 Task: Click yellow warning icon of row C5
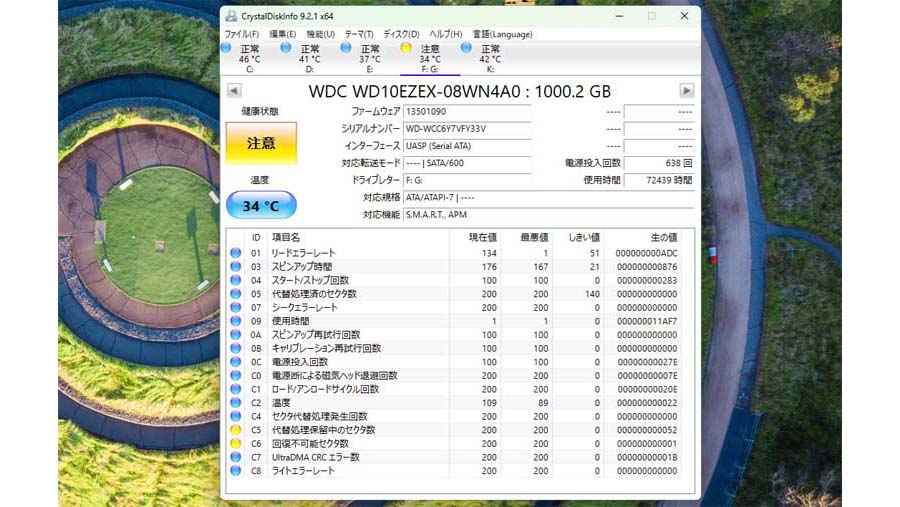pyautogui.click(x=235, y=430)
